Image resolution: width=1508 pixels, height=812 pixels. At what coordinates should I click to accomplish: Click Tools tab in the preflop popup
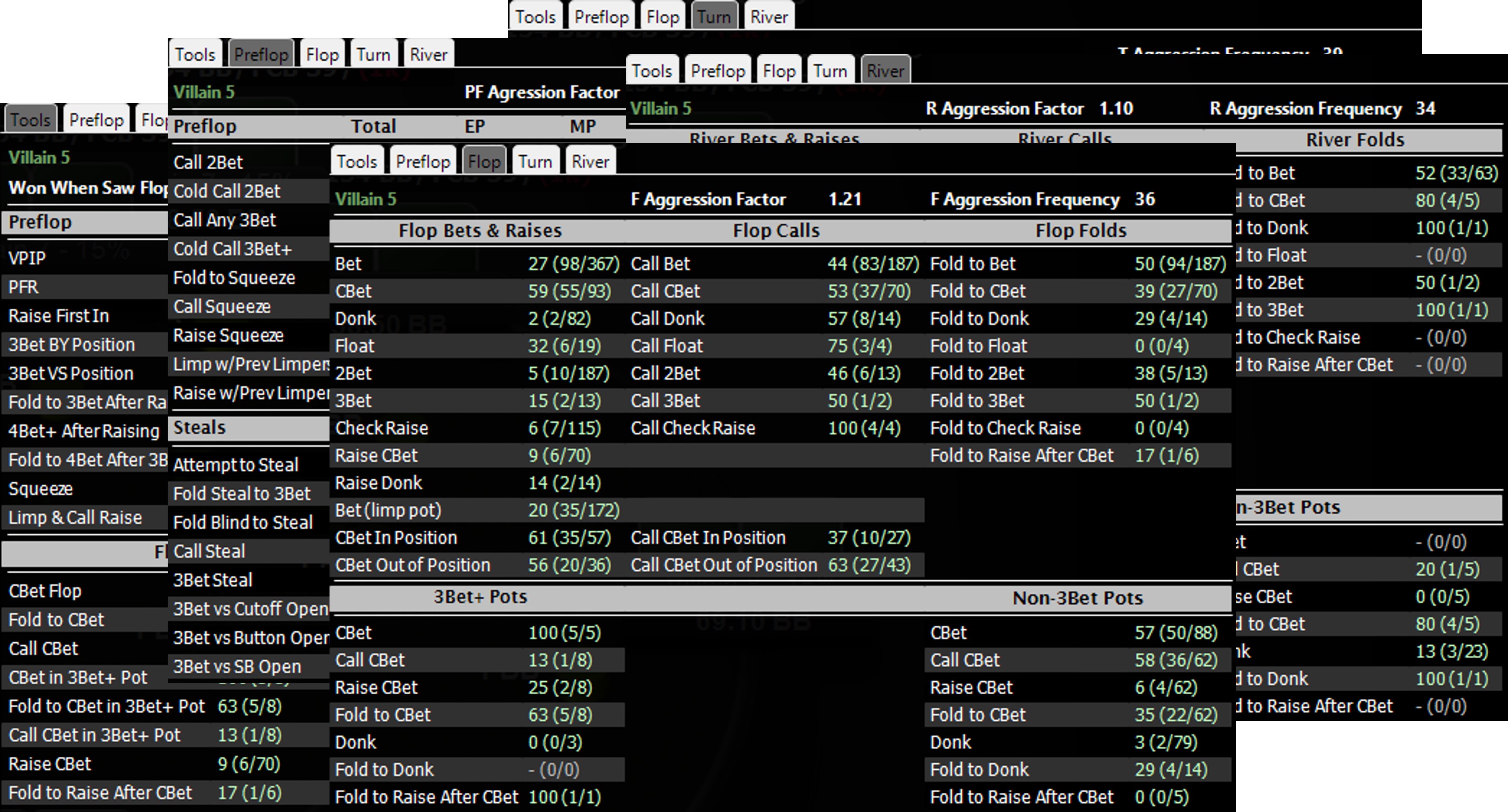coord(195,54)
